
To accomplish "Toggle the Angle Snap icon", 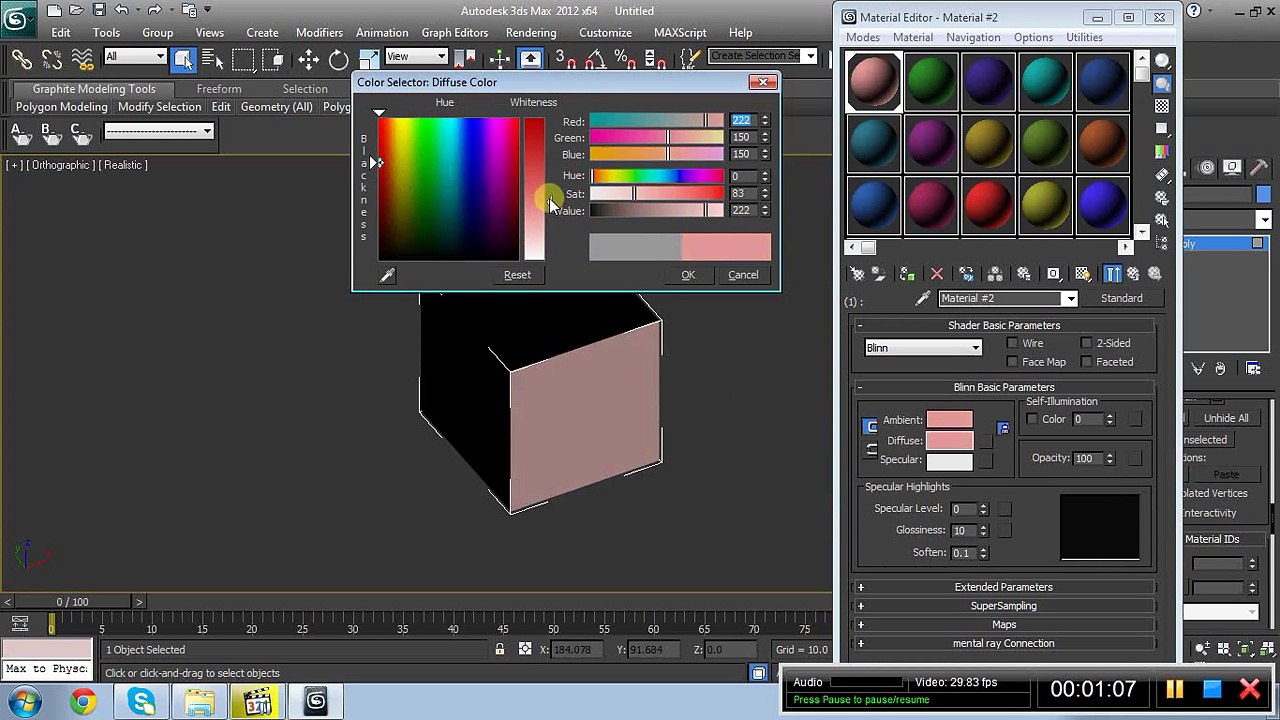I will [x=594, y=58].
